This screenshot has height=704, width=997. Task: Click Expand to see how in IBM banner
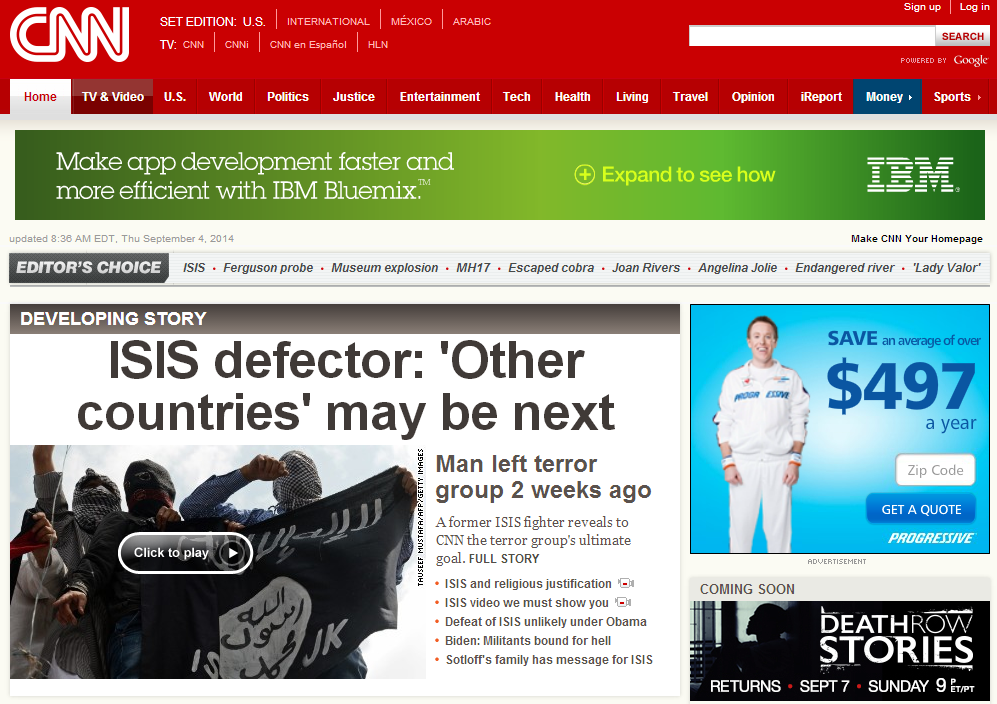[x=688, y=174]
